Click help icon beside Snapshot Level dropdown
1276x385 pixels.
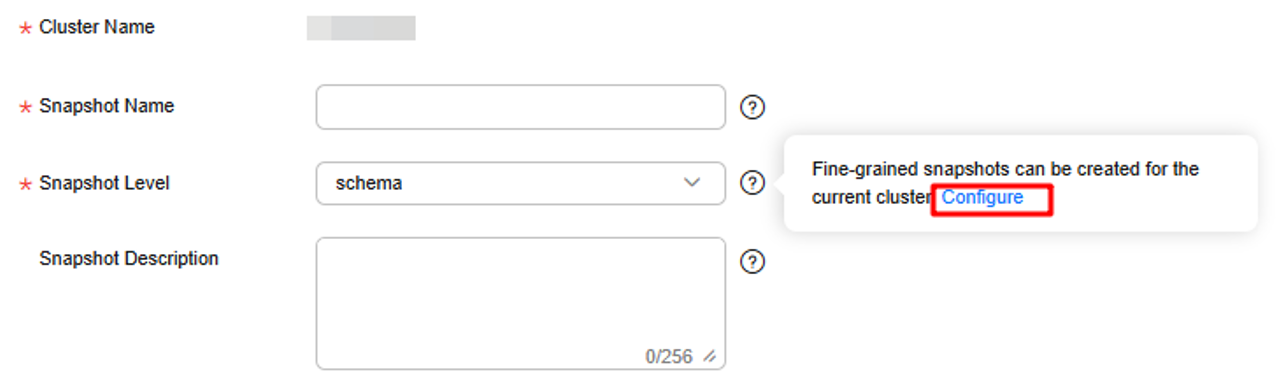[x=752, y=183]
